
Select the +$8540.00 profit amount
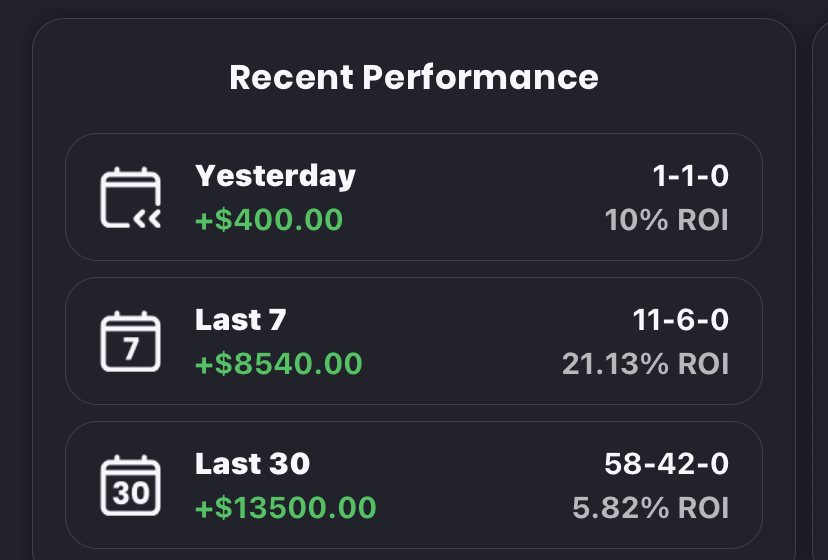tap(278, 363)
